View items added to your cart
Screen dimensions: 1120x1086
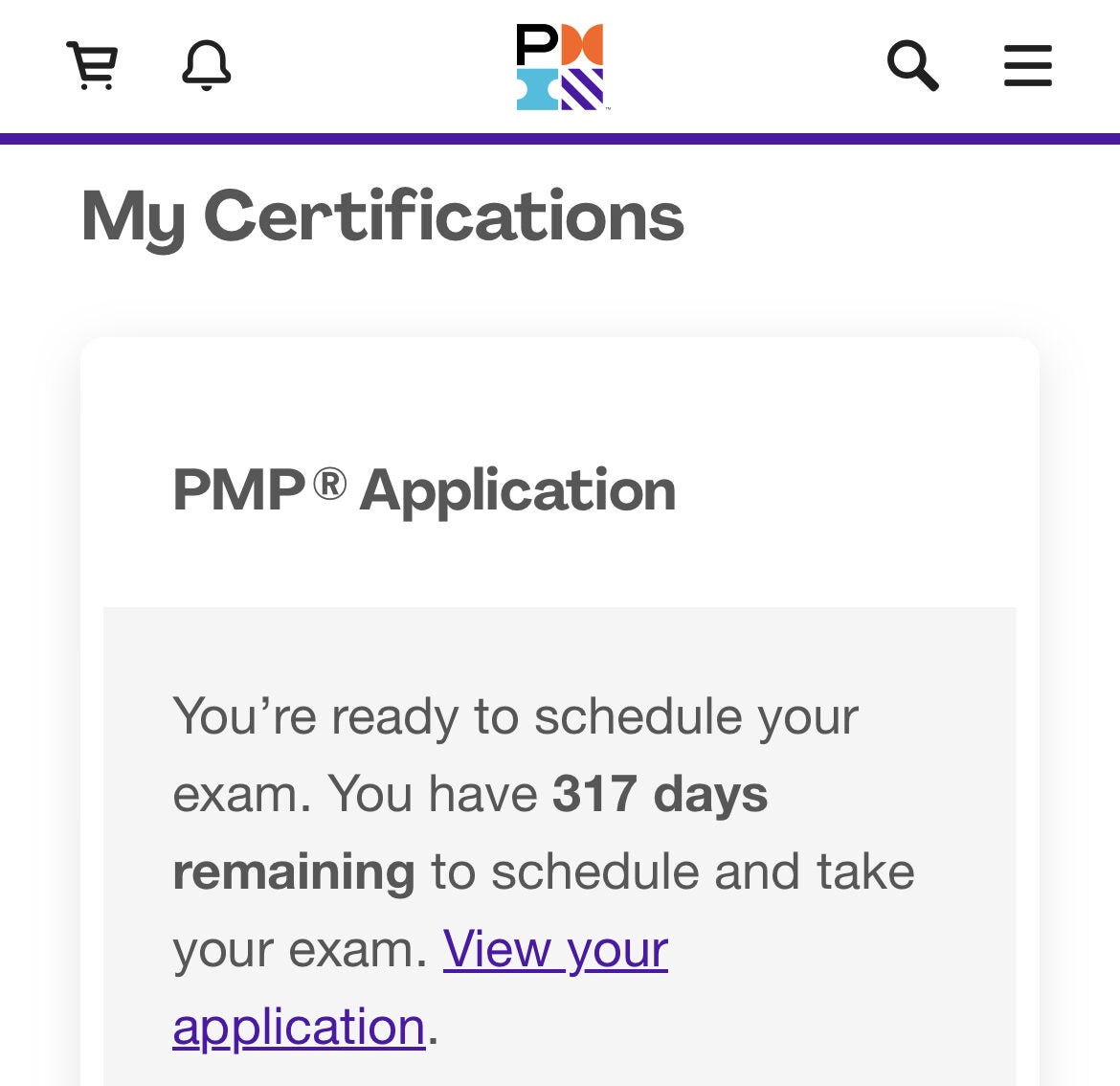(92, 67)
